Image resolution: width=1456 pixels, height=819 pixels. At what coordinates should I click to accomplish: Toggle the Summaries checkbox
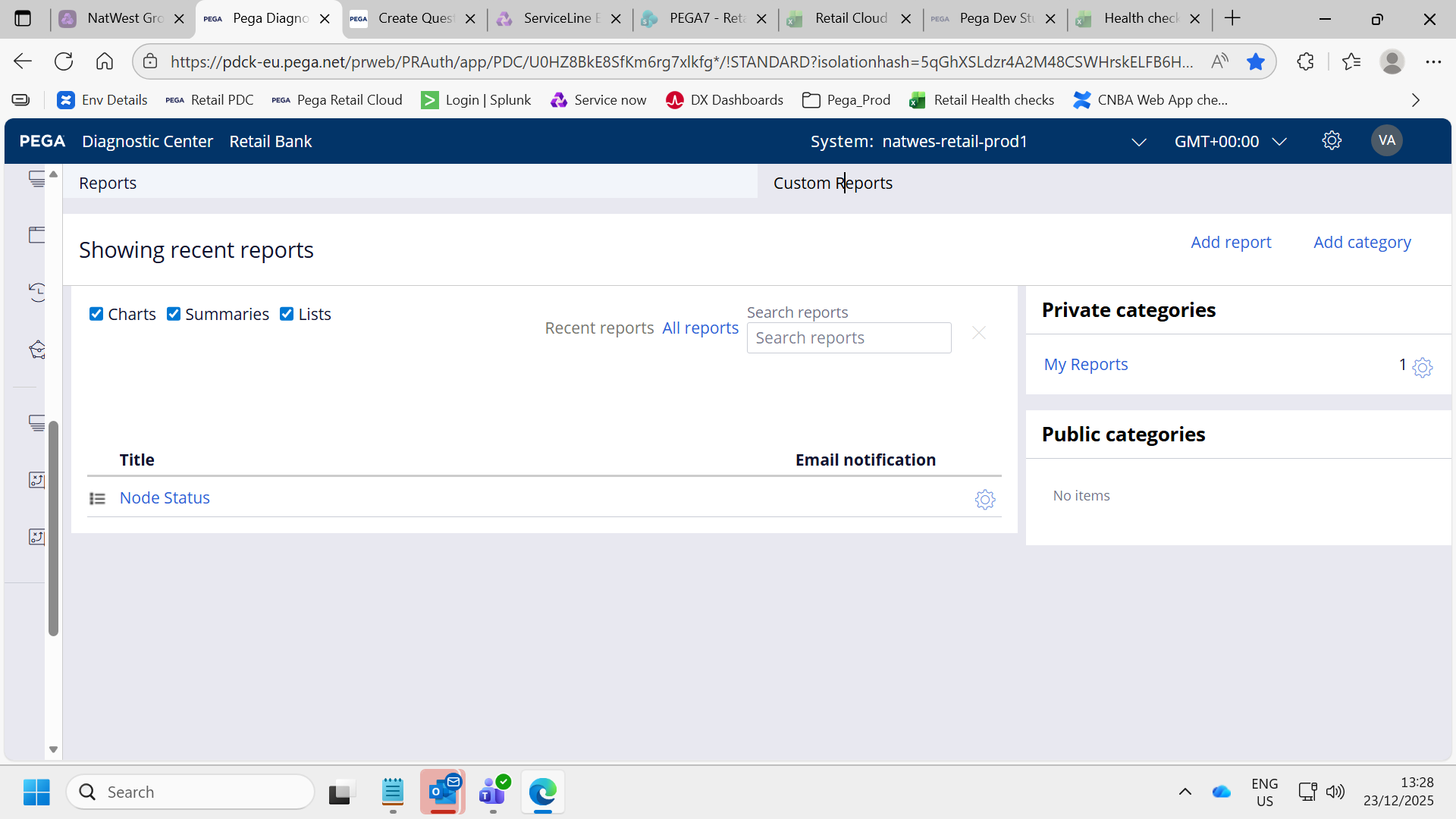pyautogui.click(x=174, y=314)
